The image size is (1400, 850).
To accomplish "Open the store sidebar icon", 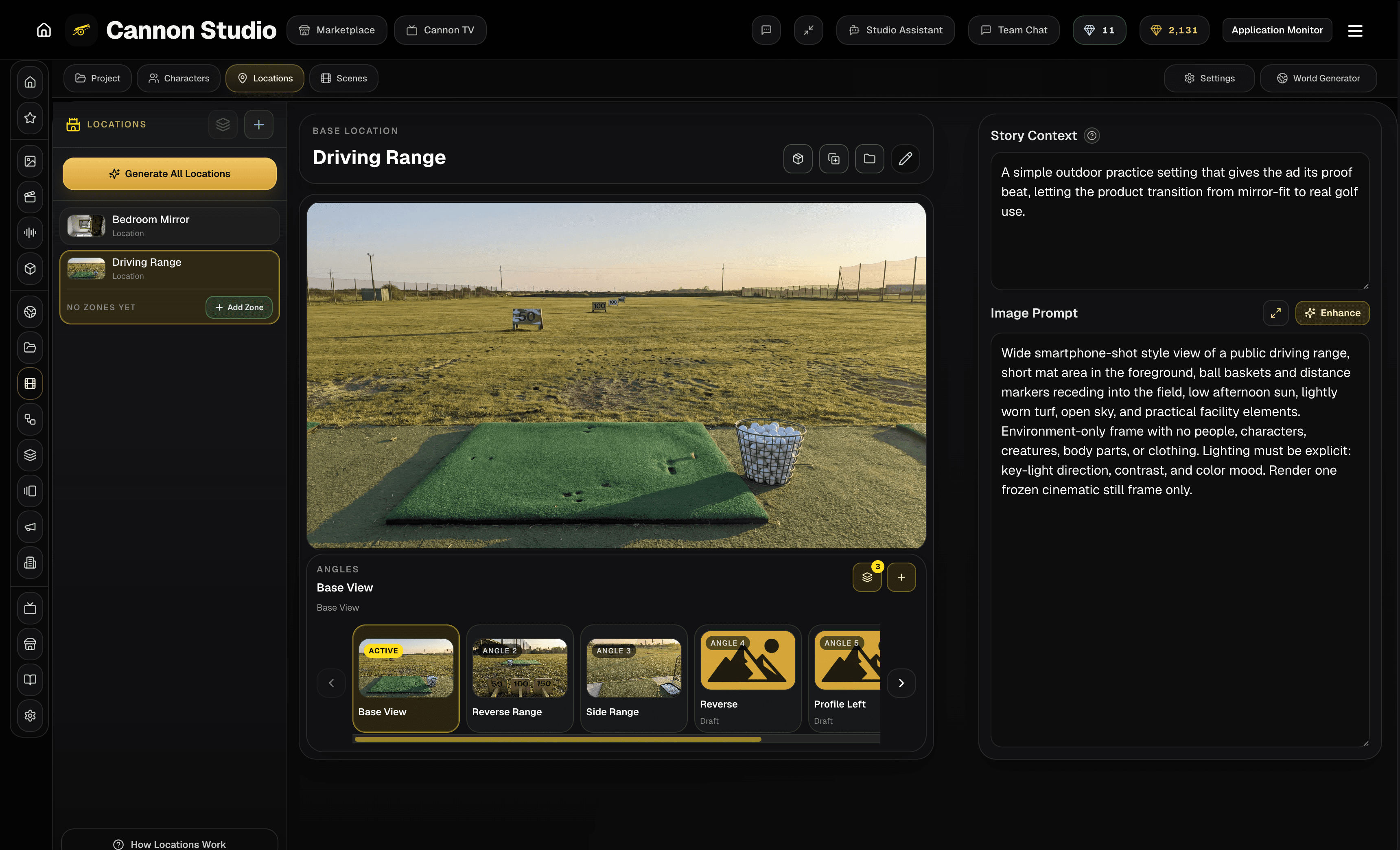I will tap(30, 644).
